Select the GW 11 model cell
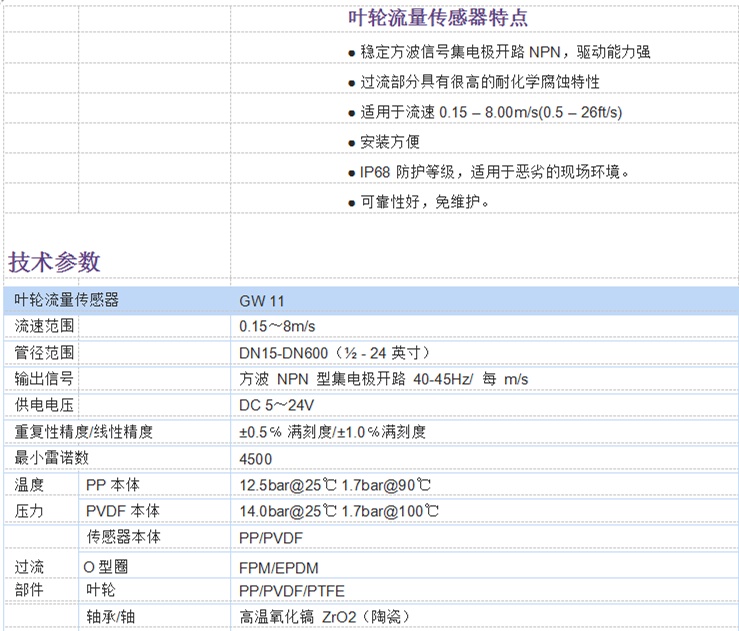 pyautogui.click(x=262, y=300)
